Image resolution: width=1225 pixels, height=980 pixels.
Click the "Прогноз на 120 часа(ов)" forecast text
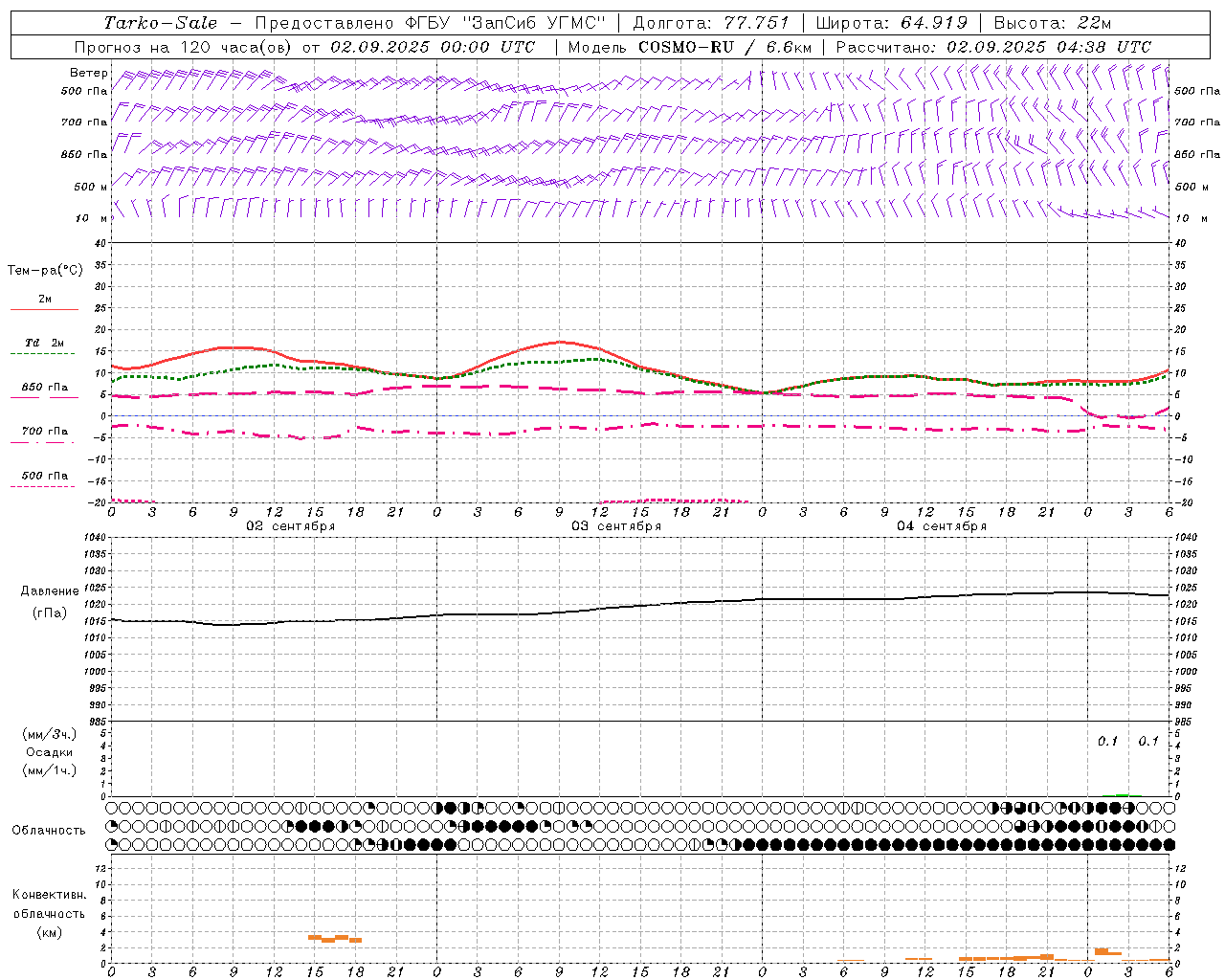point(185,47)
